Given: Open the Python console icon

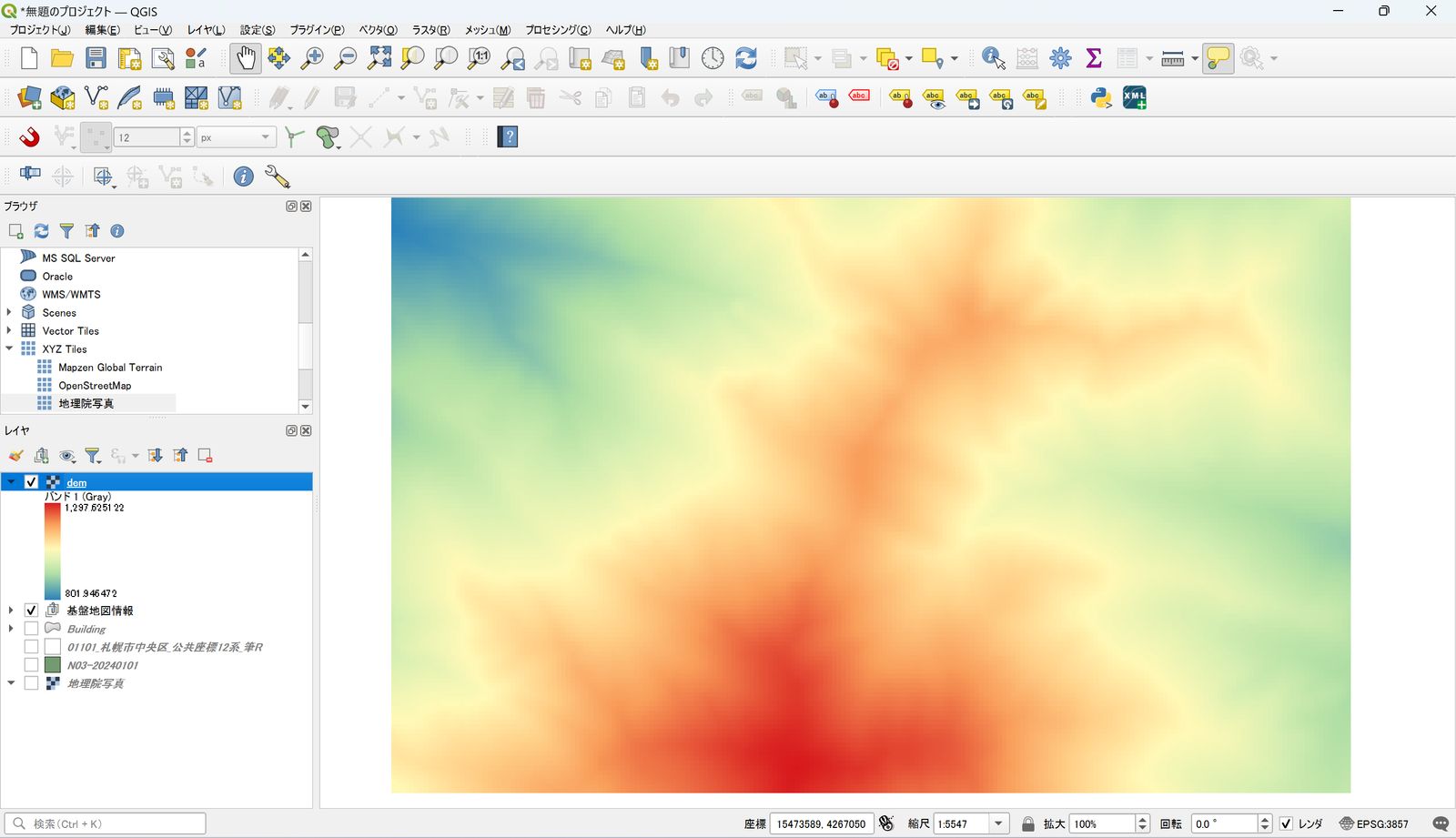Looking at the screenshot, I should pos(1101,97).
